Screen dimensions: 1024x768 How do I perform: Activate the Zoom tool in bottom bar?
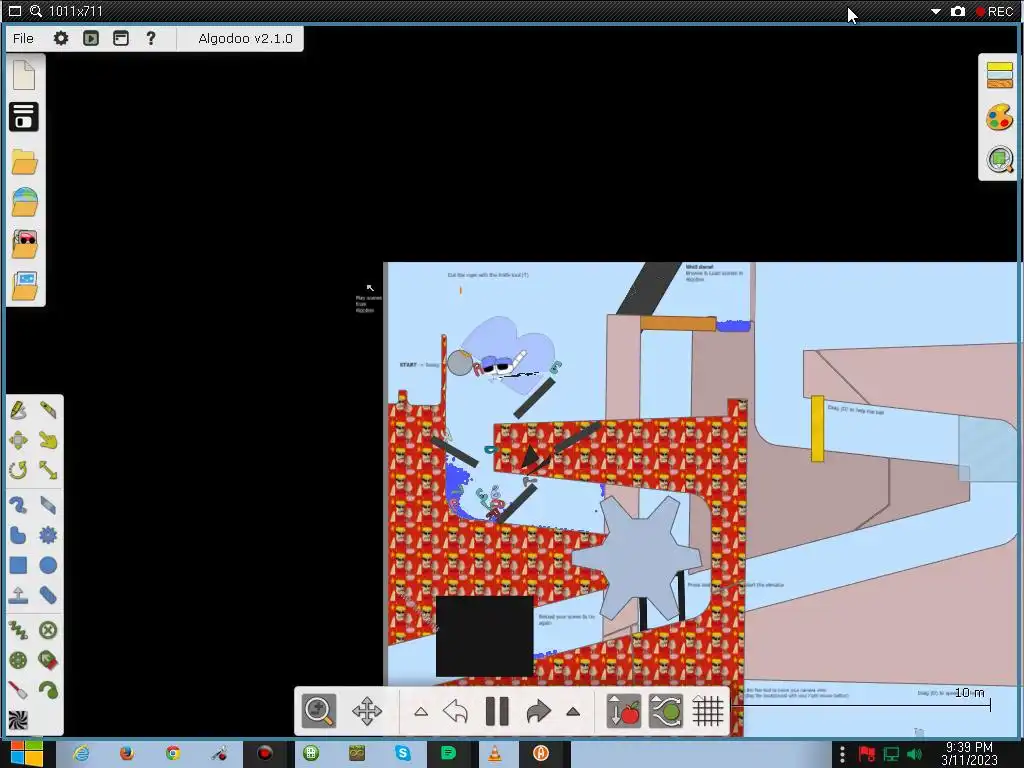pyautogui.click(x=319, y=711)
